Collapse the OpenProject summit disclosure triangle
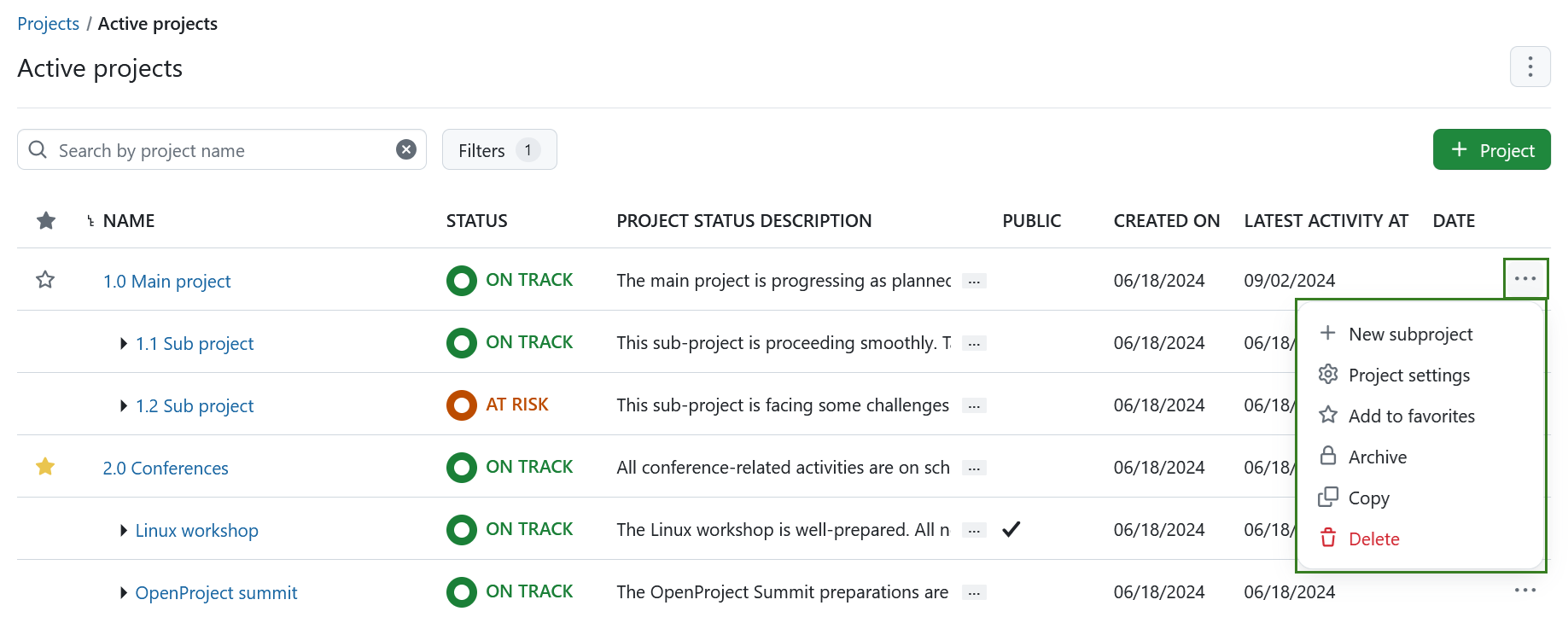Viewport: 1568px width, 623px height. coord(123,592)
